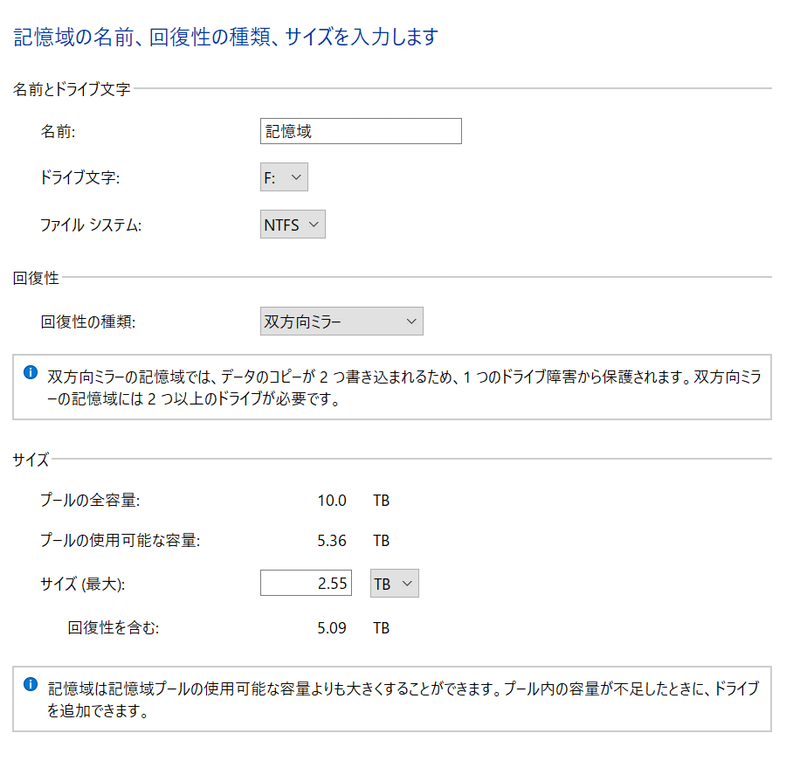Click the ドライブ文字 label

coord(80,177)
